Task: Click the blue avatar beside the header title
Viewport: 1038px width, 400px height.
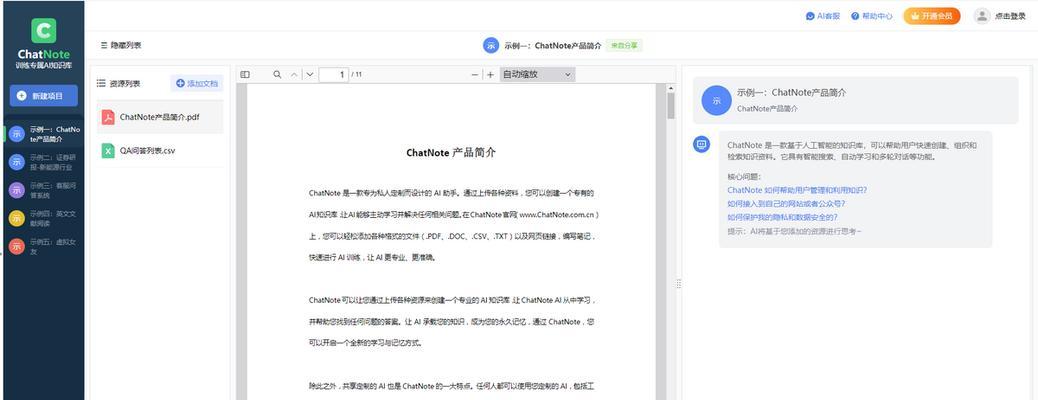Action: click(x=491, y=46)
